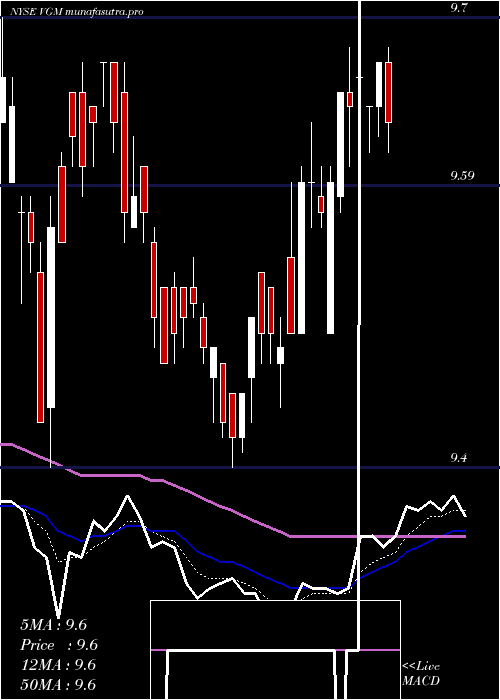
Task: Click the Price : 9.6 reading
Action: coord(59,645)
